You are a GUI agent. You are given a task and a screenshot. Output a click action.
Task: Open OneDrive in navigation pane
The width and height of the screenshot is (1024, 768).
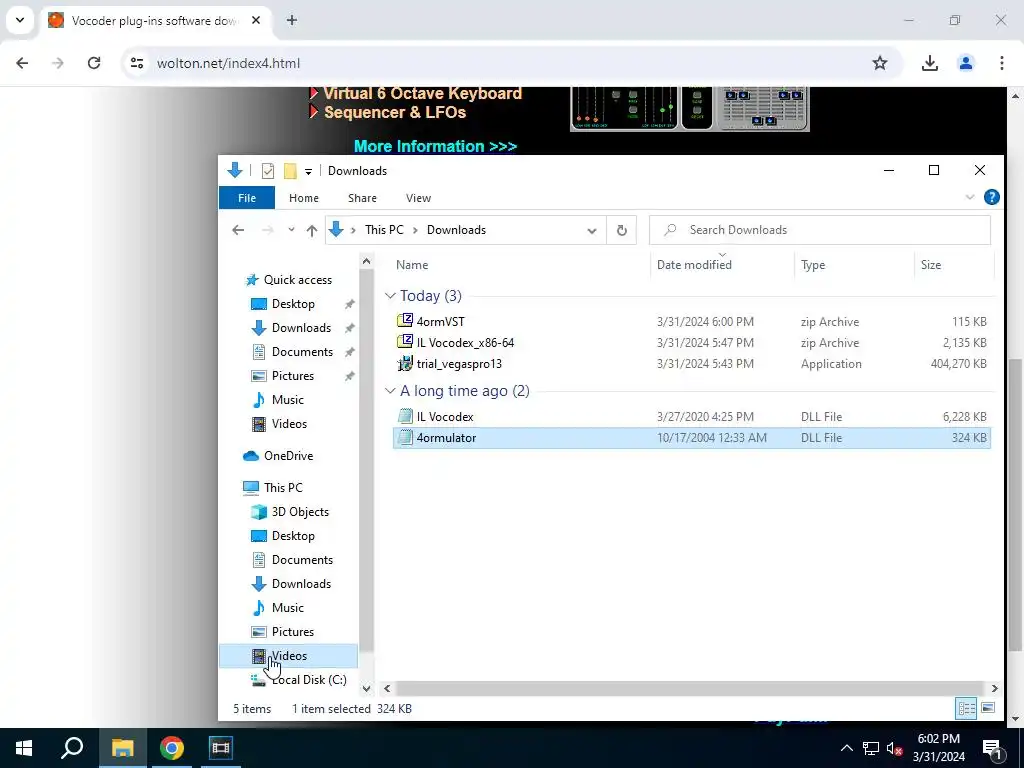point(288,456)
